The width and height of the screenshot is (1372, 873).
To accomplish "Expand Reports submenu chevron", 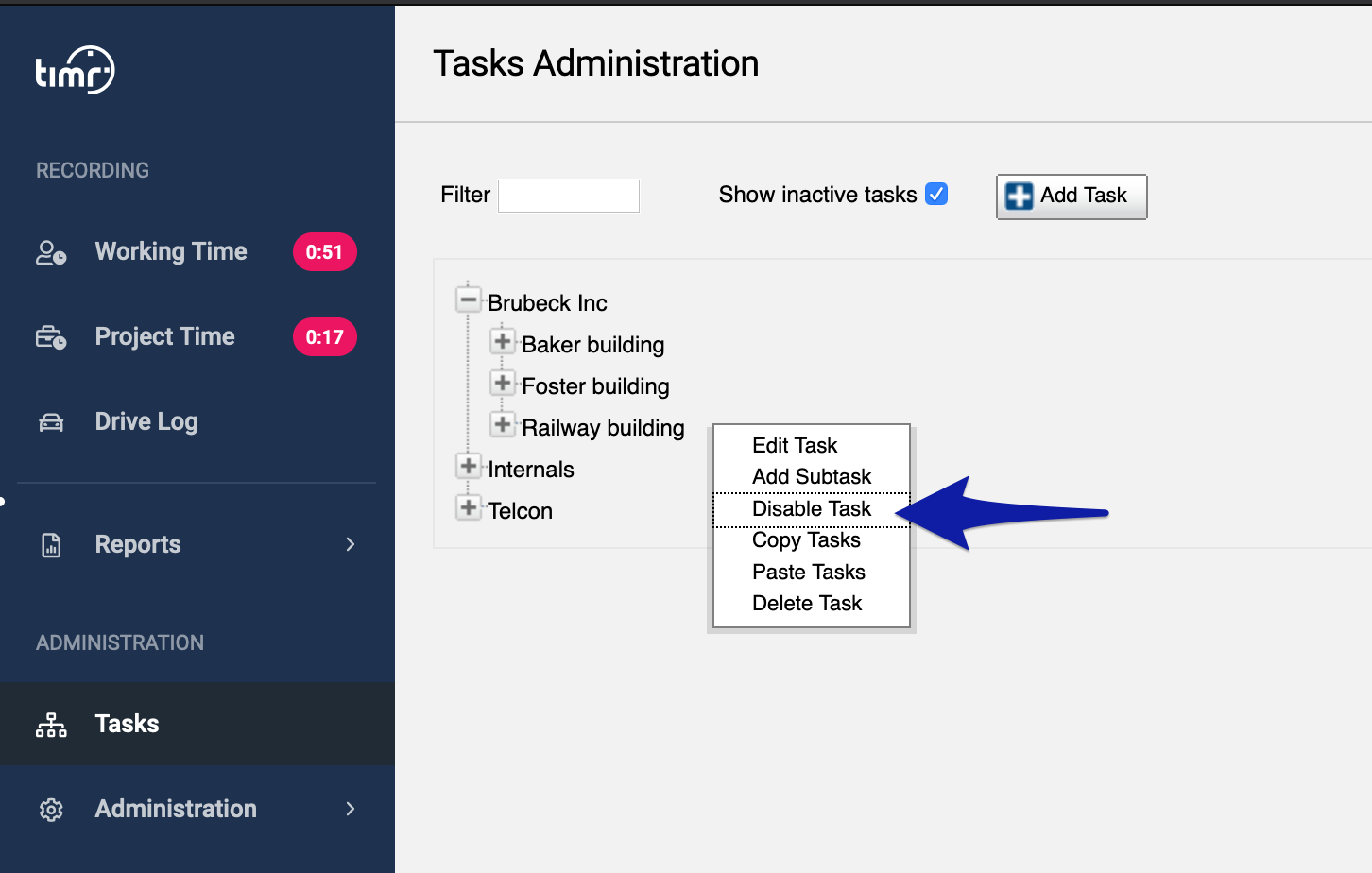I will 351,544.
